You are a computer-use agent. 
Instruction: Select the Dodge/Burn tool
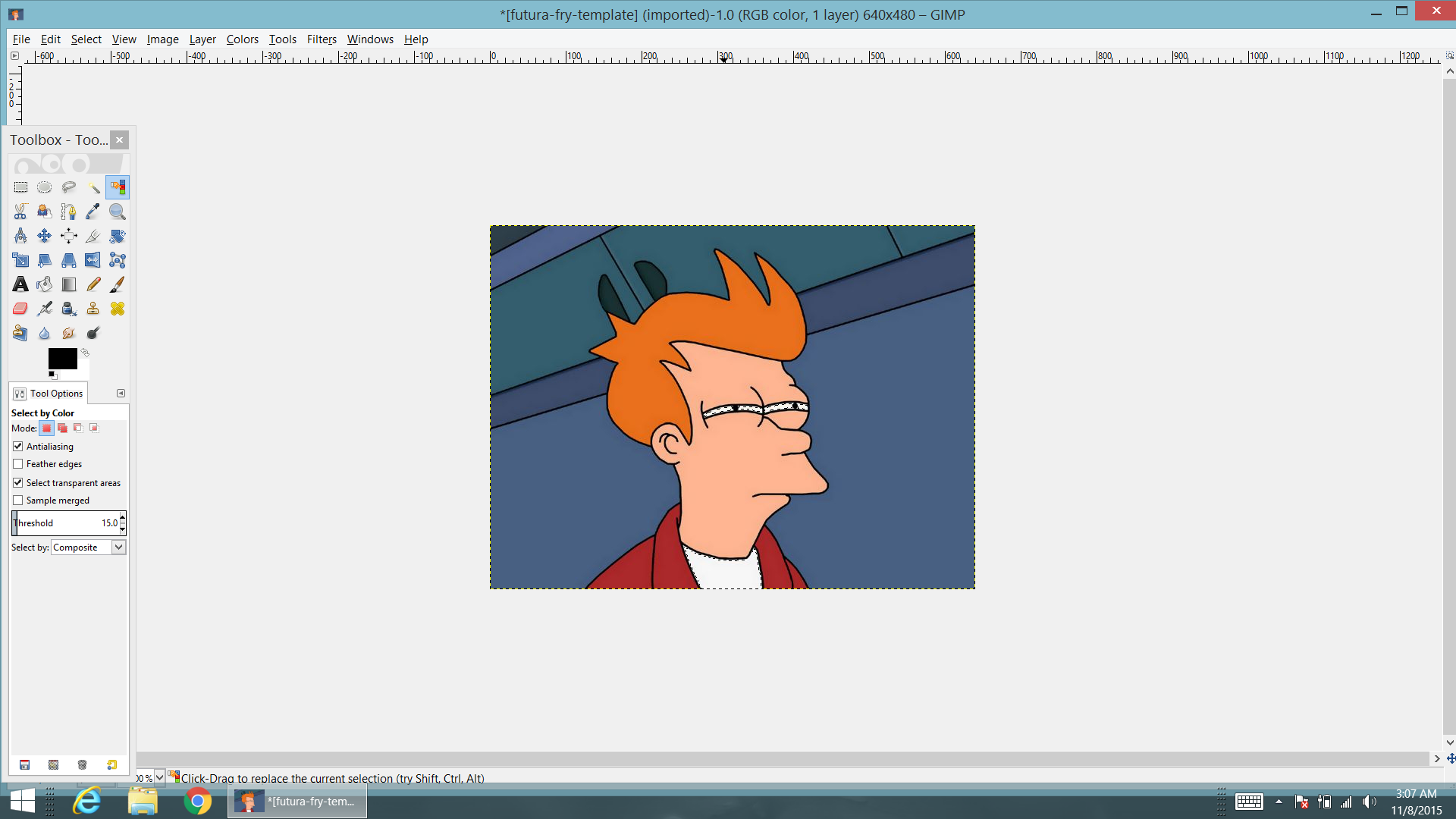coord(93,333)
